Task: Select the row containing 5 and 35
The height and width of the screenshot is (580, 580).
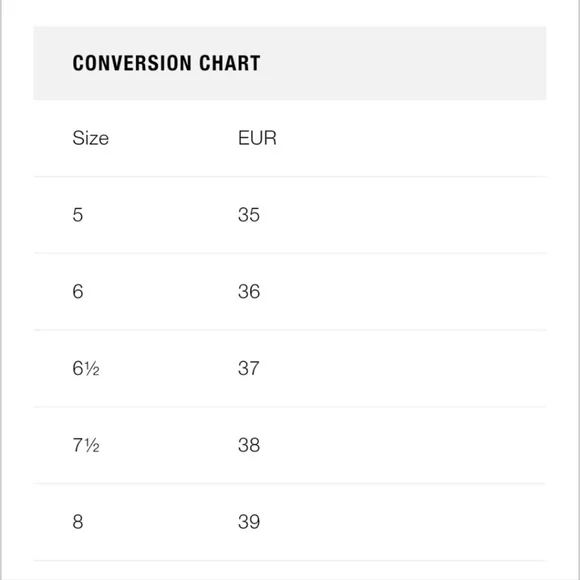Action: point(290,215)
